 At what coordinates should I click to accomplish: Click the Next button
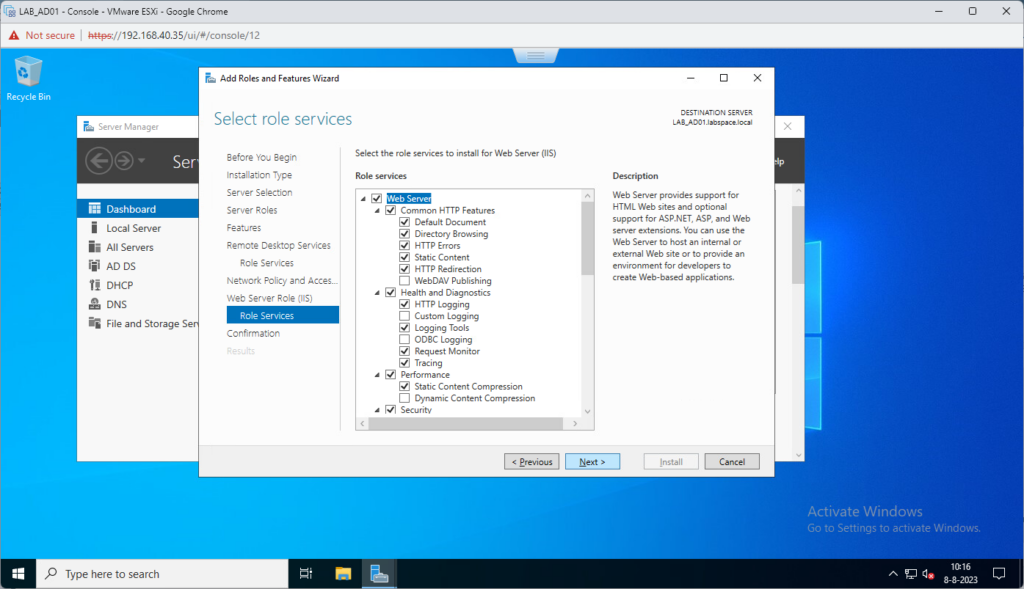(x=592, y=462)
